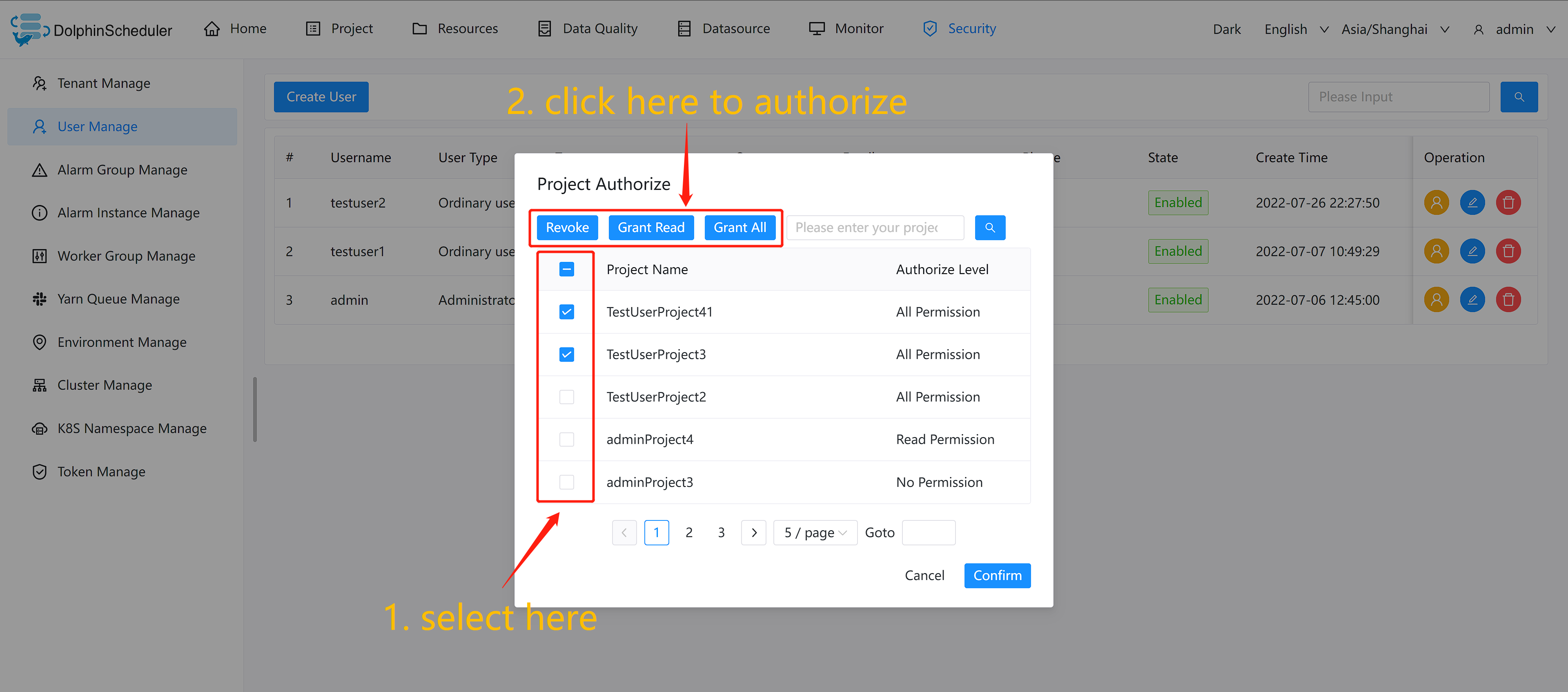Click the search icon in Project Authorize dialog

[x=990, y=227]
